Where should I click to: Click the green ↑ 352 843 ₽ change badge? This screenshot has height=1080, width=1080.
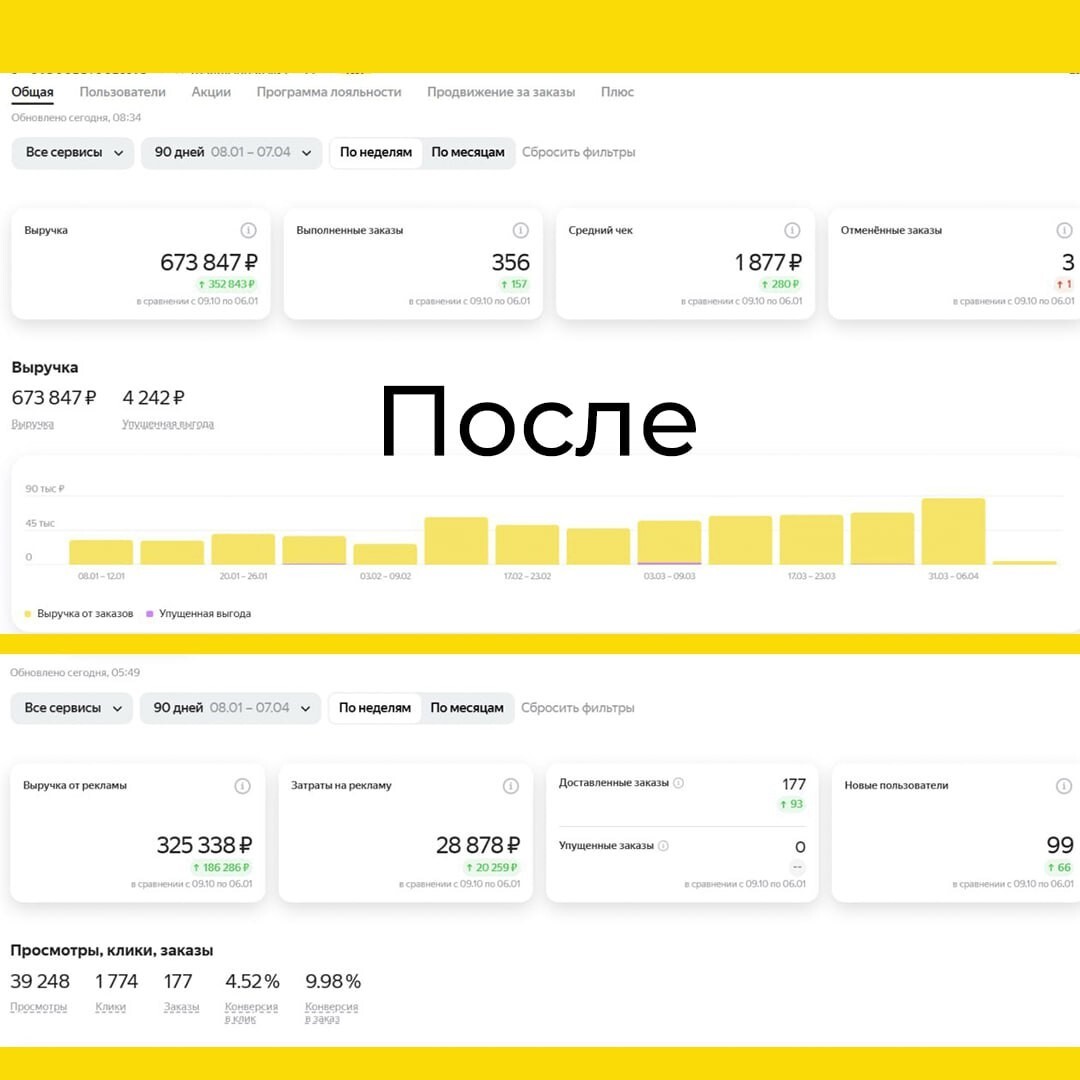226,284
